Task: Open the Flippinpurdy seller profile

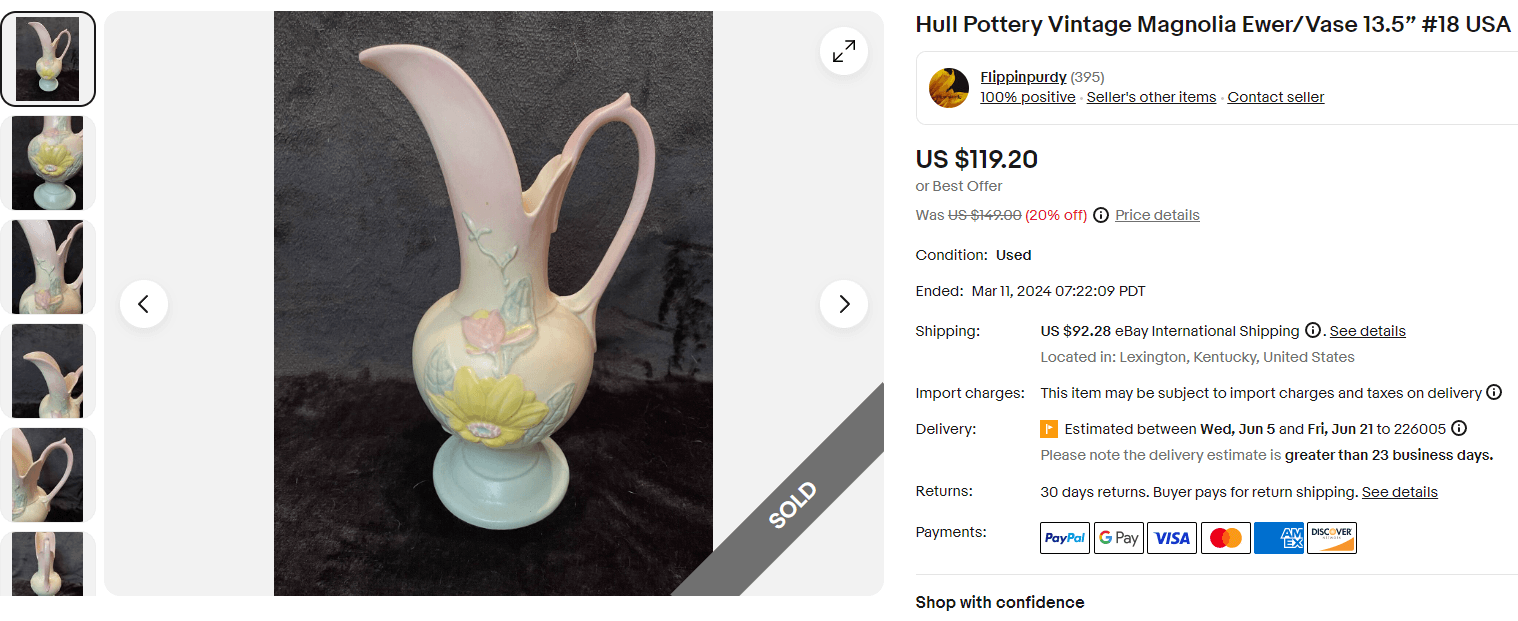Action: [x=1023, y=77]
